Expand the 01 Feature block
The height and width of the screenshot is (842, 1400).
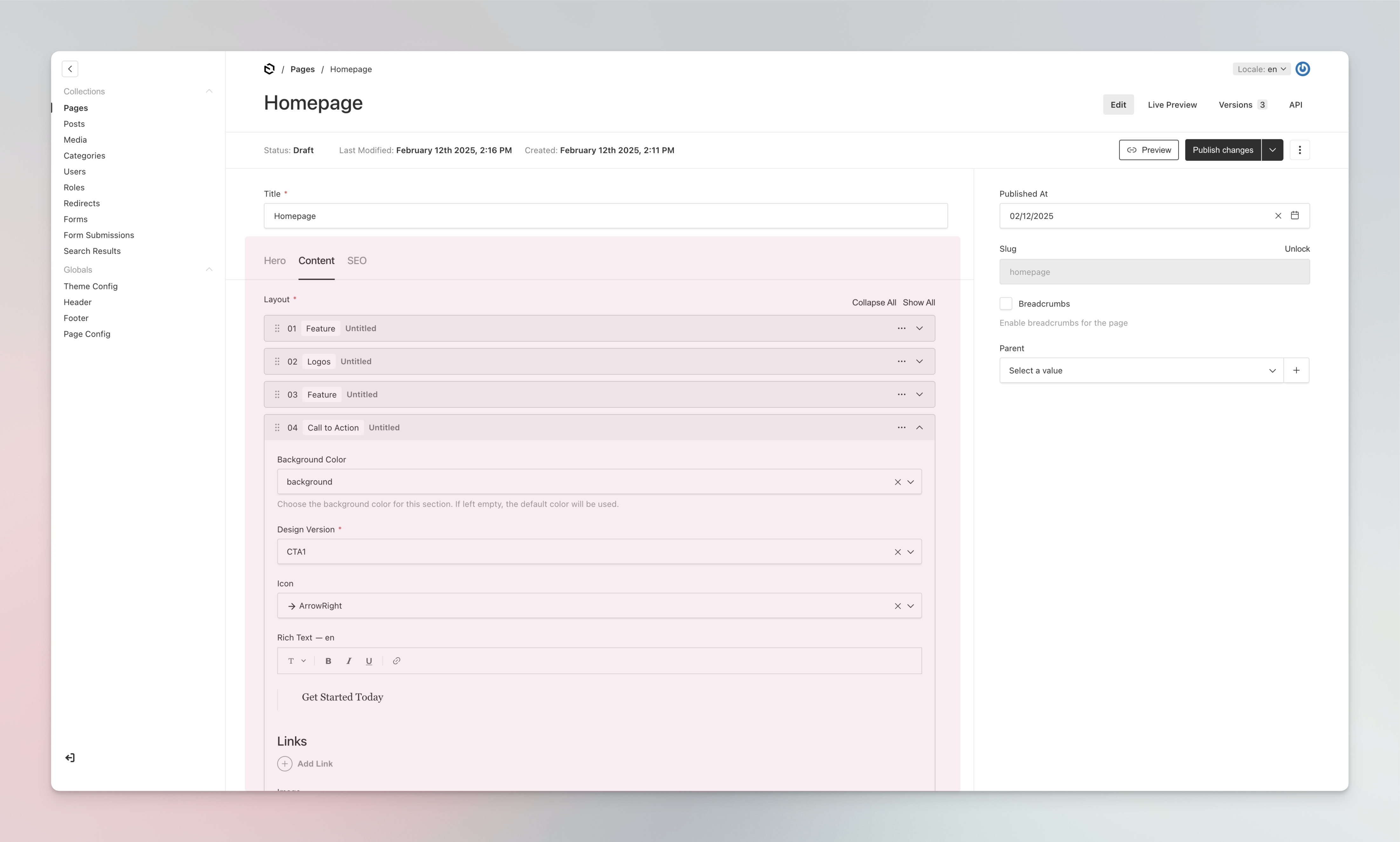tap(919, 329)
